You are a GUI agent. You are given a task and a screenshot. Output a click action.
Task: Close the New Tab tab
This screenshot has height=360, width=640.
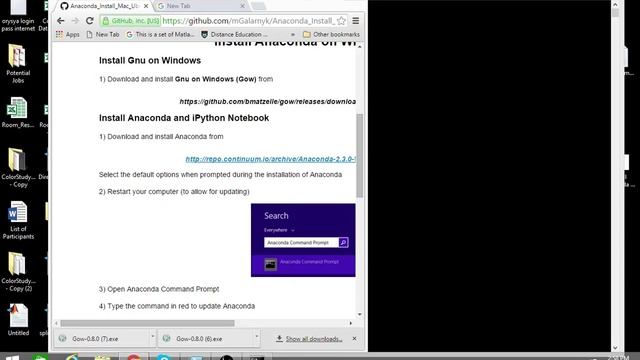point(242,6)
